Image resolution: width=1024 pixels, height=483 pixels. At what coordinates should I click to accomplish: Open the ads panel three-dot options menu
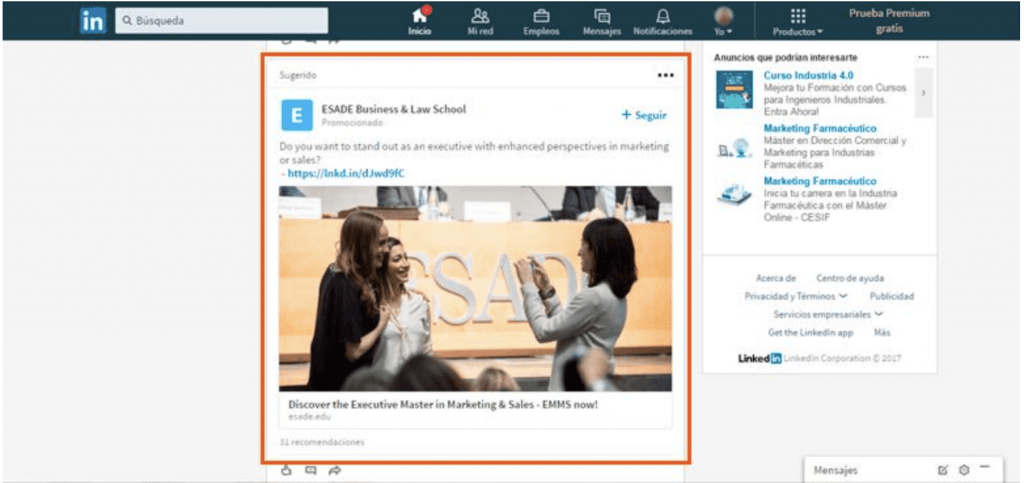[923, 57]
